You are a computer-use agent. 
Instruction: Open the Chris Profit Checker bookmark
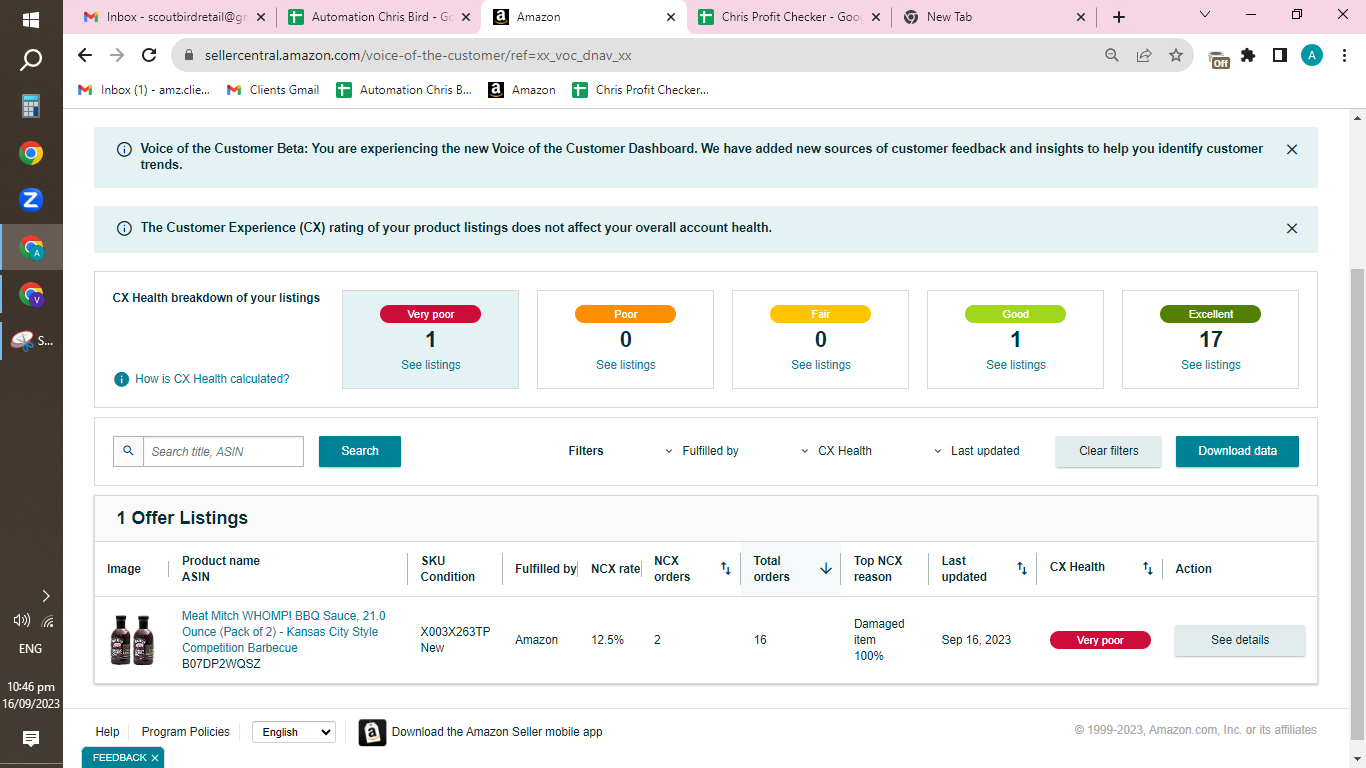point(640,90)
